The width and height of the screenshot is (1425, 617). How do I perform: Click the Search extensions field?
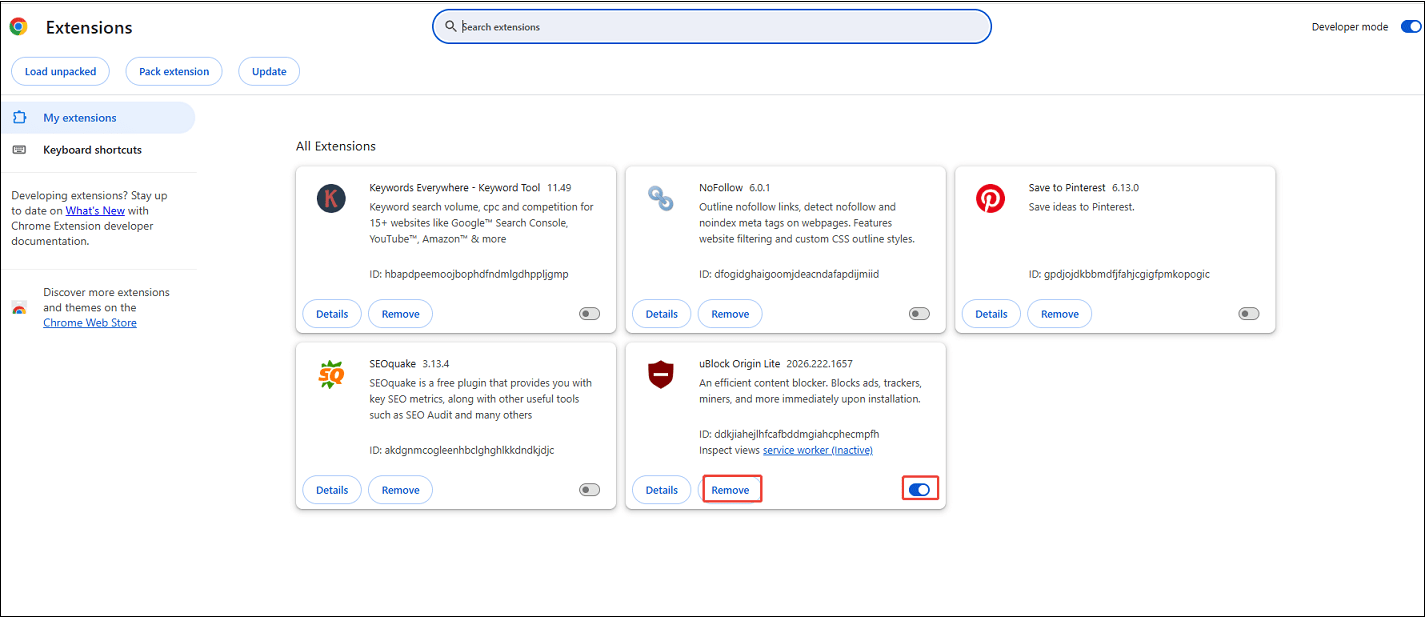point(711,26)
